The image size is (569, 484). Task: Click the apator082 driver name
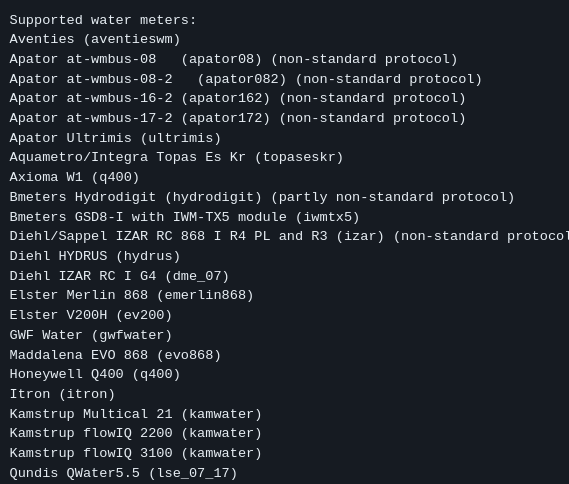[x=242, y=79]
